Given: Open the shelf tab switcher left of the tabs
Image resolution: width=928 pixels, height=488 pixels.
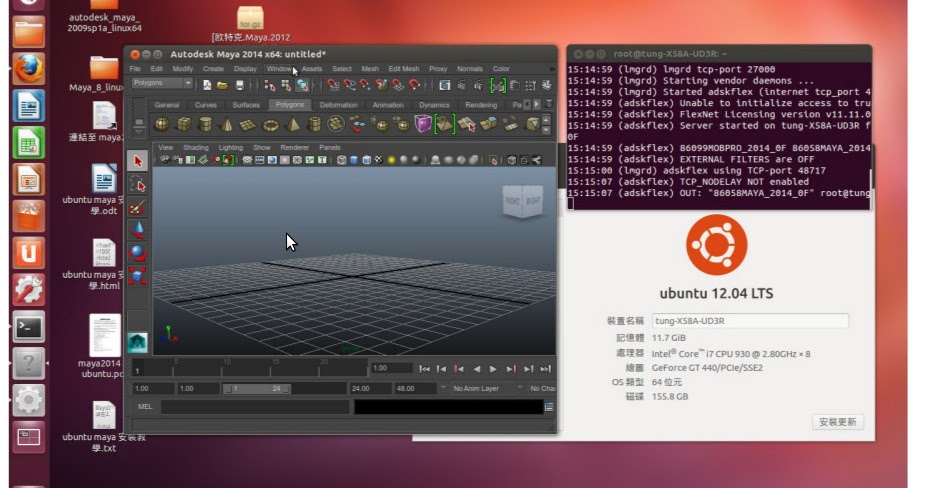Looking at the screenshot, I should [139, 124].
